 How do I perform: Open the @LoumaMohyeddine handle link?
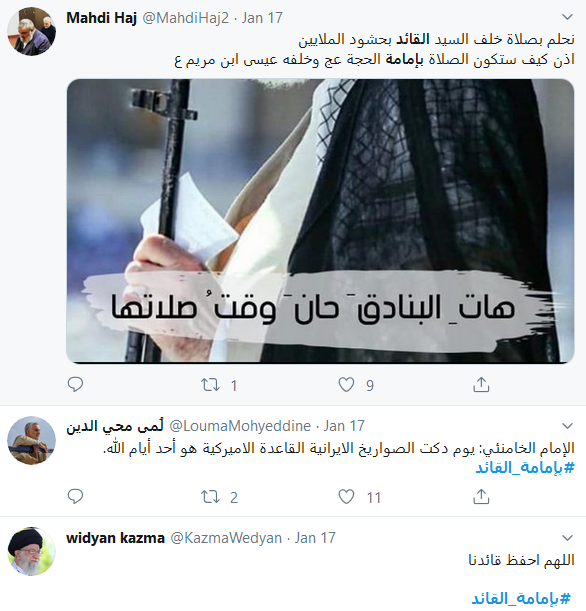point(240,426)
